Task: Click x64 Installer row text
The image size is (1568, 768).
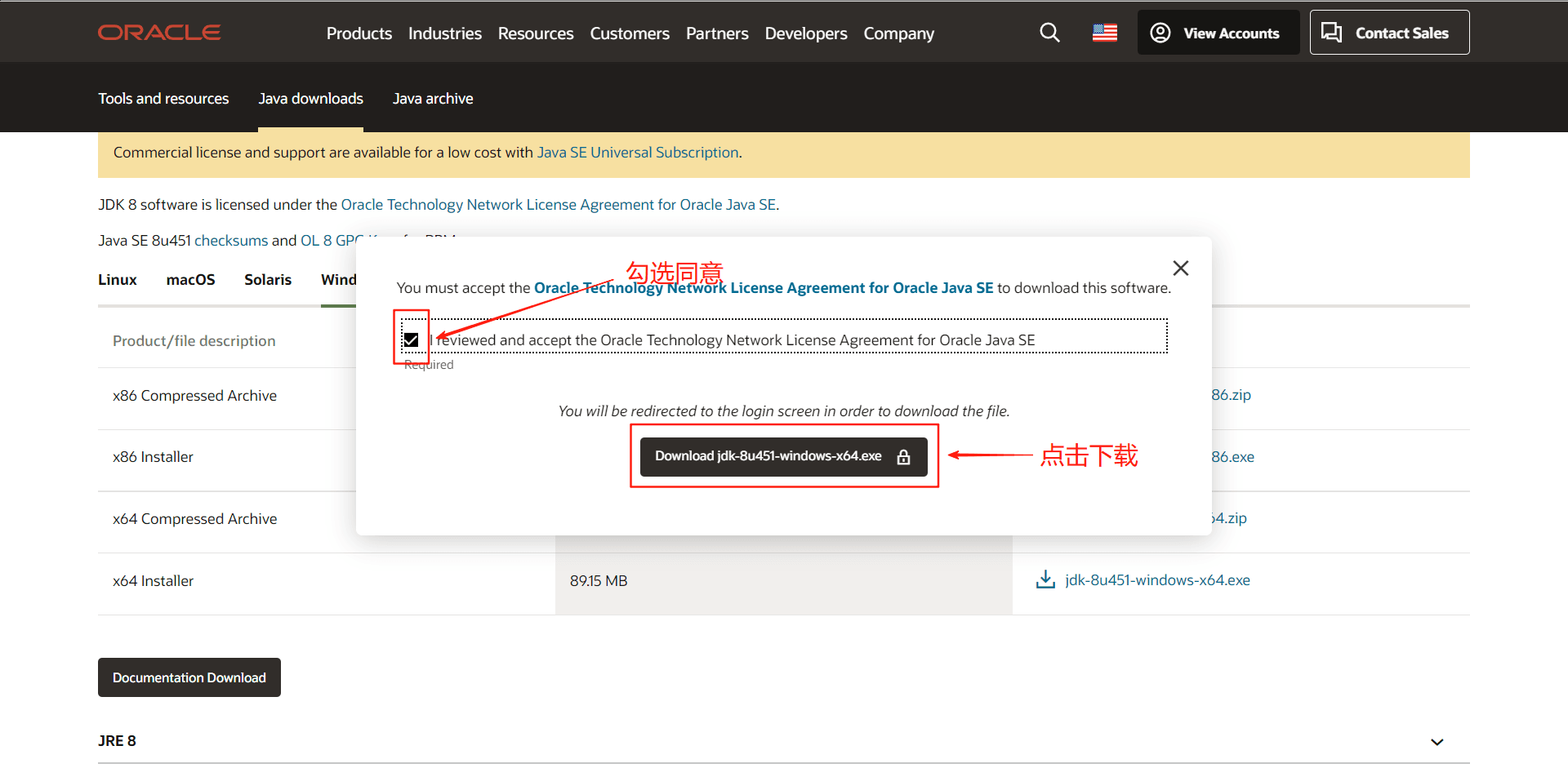Action: tap(153, 581)
